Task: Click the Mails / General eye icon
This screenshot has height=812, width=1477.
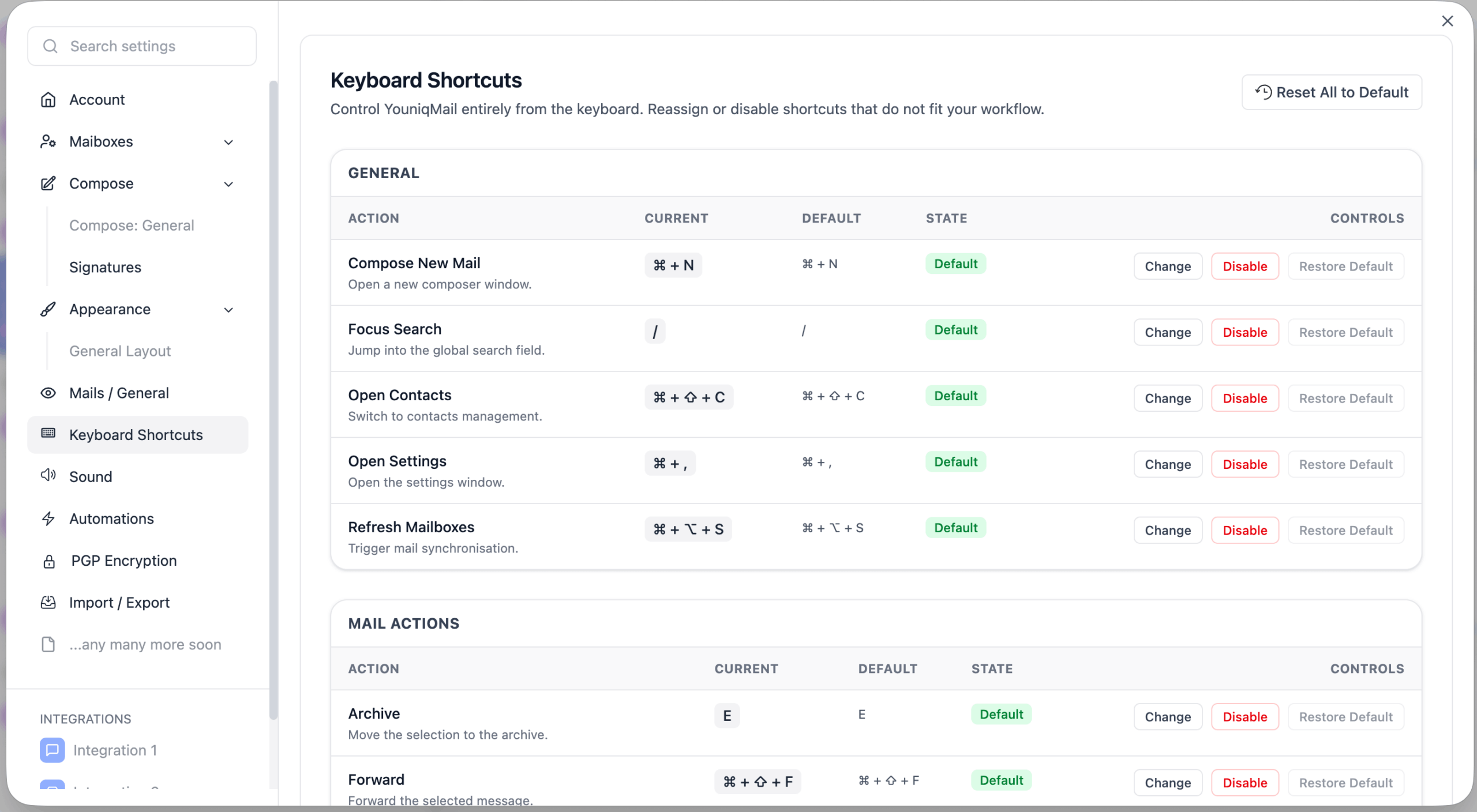Action: pos(48,393)
